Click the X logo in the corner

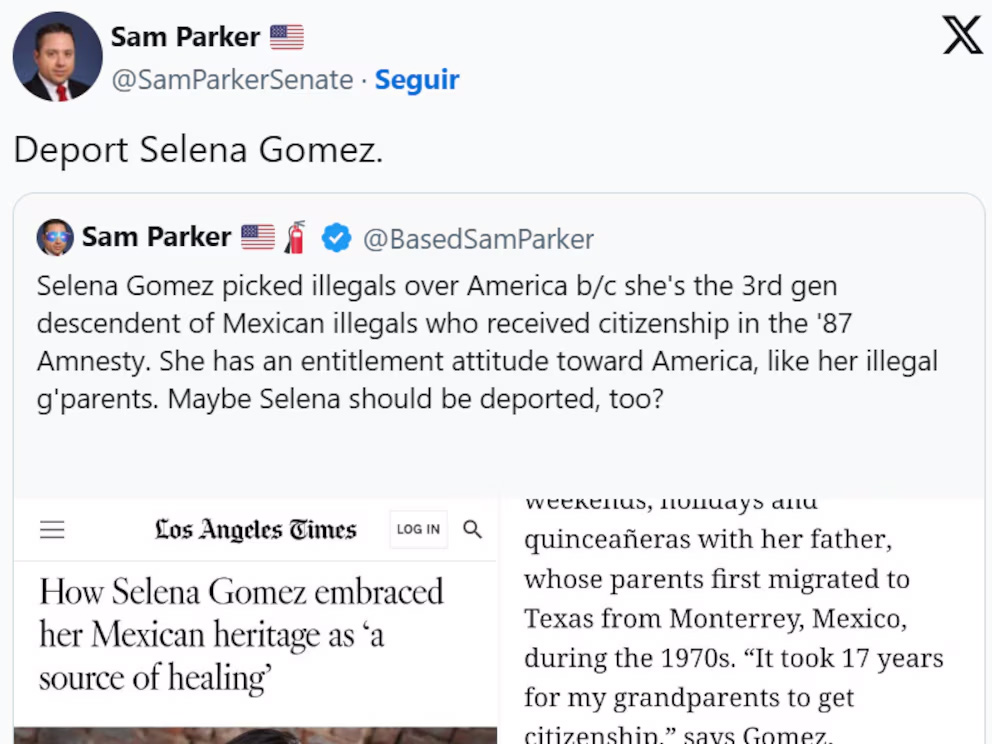[962, 37]
